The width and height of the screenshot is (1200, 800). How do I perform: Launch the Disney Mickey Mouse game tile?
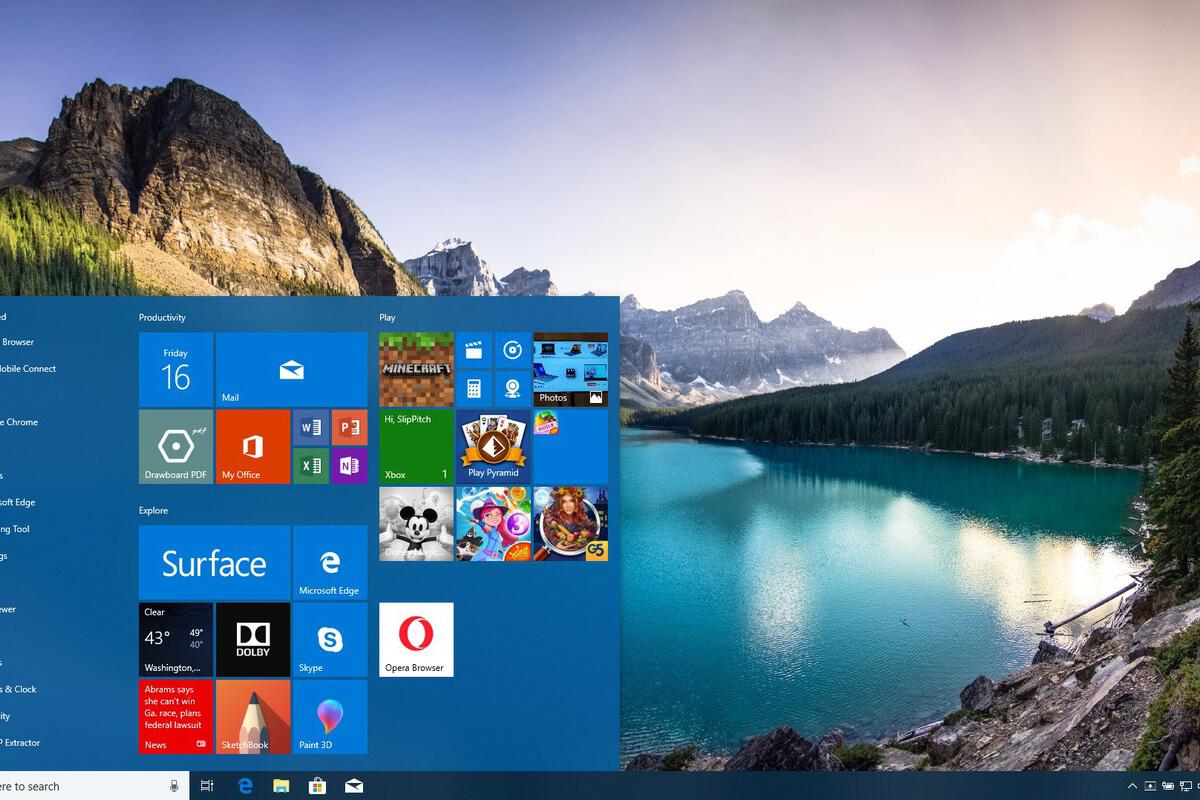(417, 524)
